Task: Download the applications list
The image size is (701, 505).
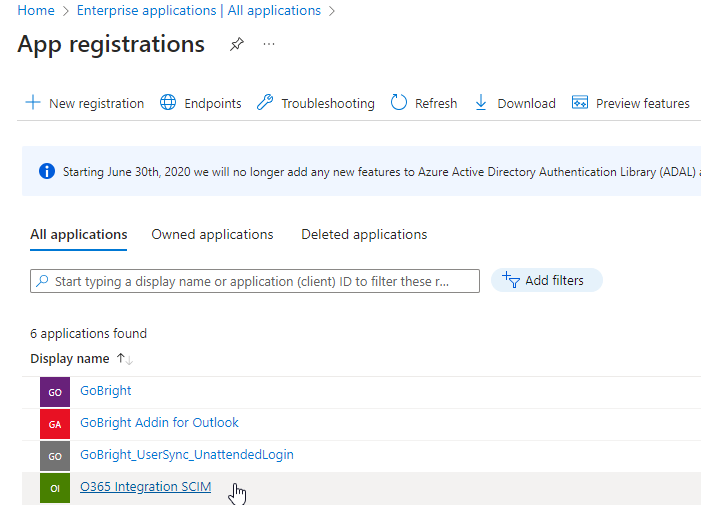Action: pyautogui.click(x=515, y=103)
